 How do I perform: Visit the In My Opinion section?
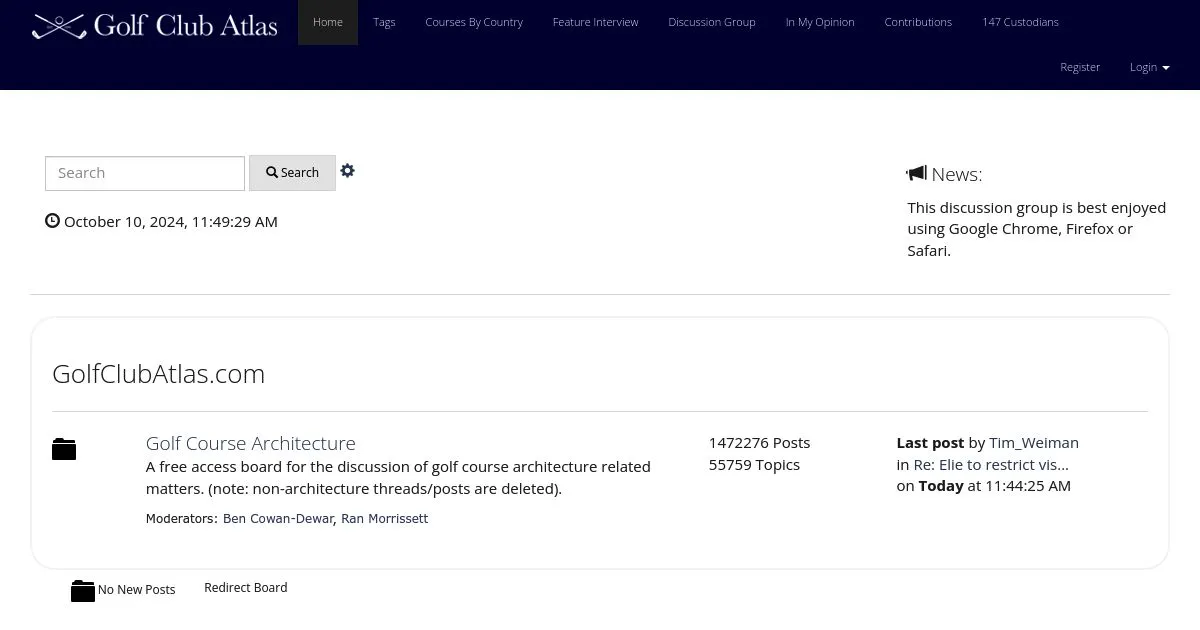[820, 22]
